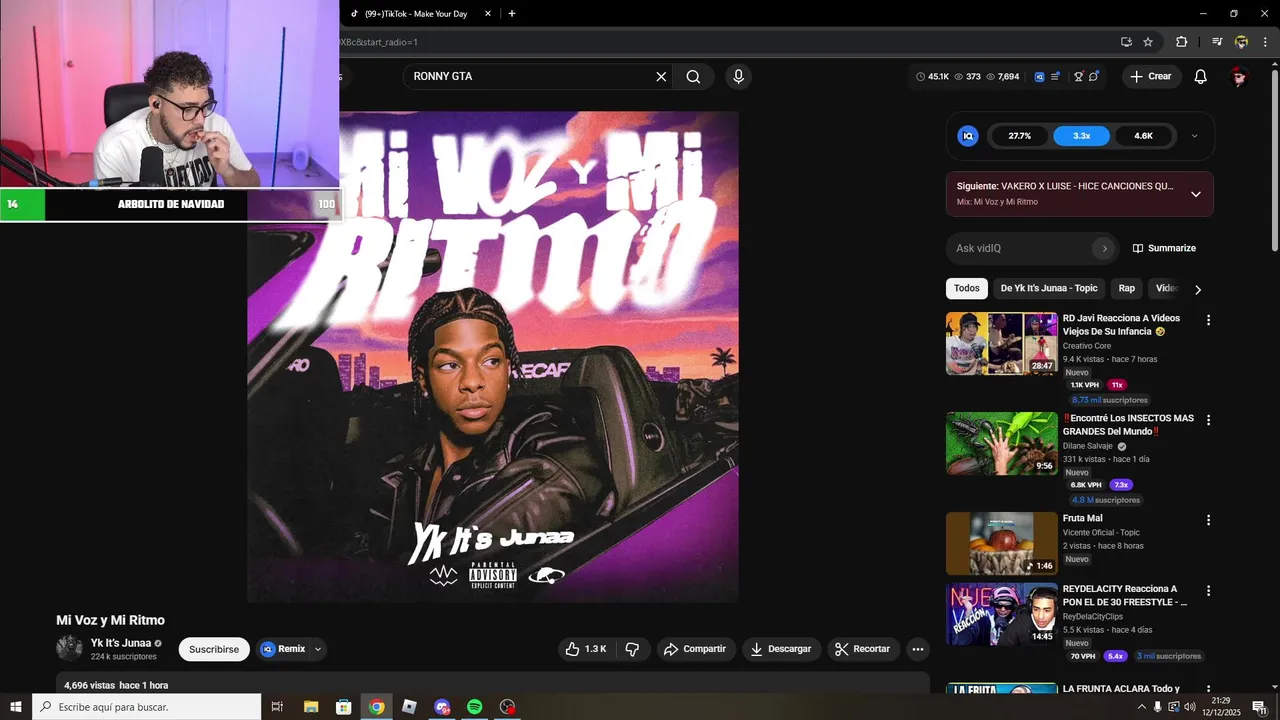Screen dimensions: 1280x720
Task: Click the Windows taskbar search box
Action: coord(147,707)
